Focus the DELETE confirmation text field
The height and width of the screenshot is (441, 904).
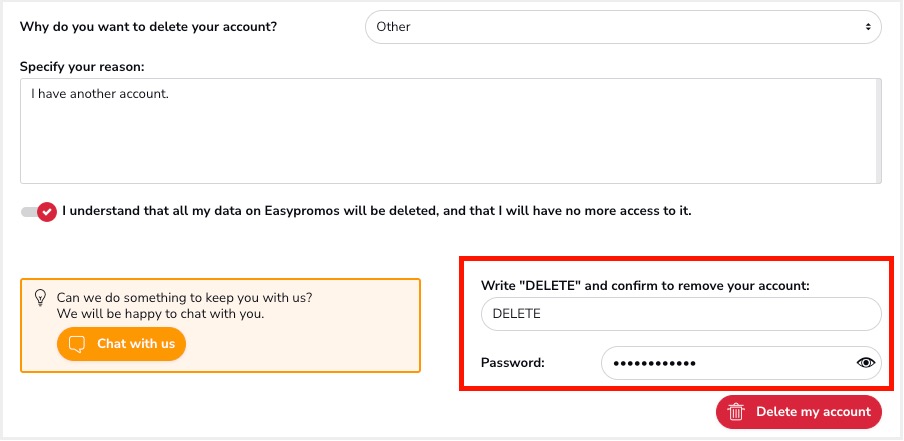point(681,314)
